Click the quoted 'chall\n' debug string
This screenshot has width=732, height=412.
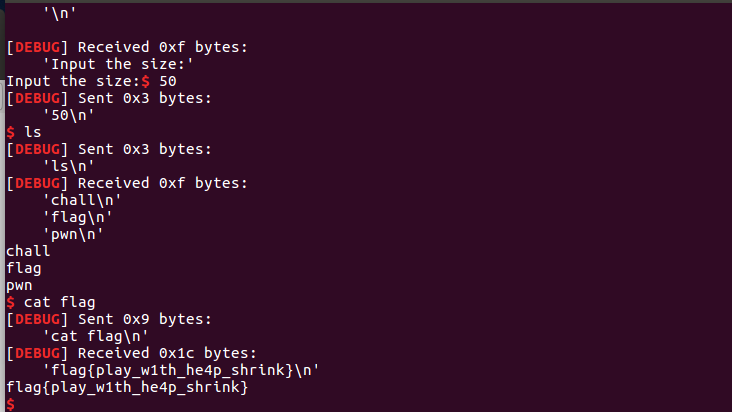pyautogui.click(x=82, y=200)
